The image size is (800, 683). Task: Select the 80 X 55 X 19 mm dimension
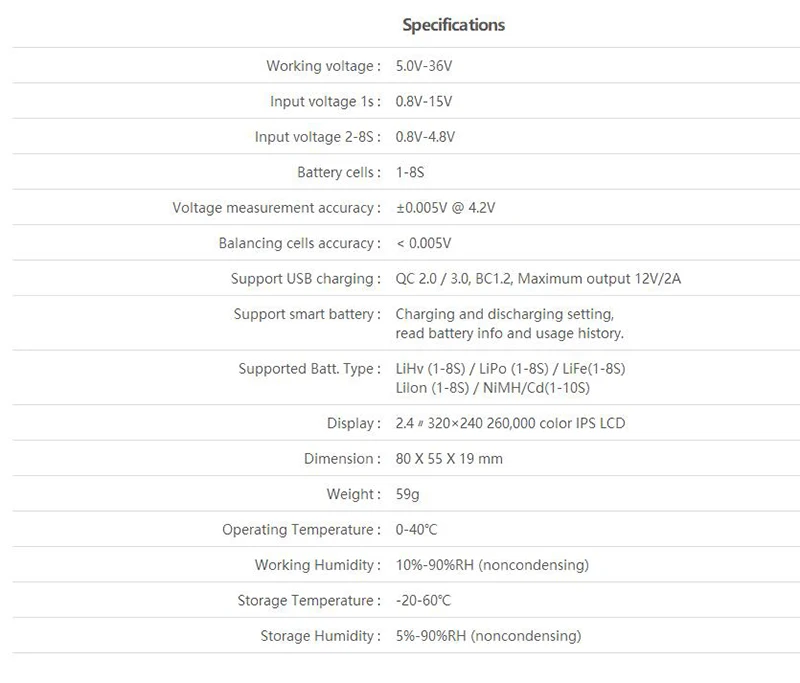[x=449, y=459]
